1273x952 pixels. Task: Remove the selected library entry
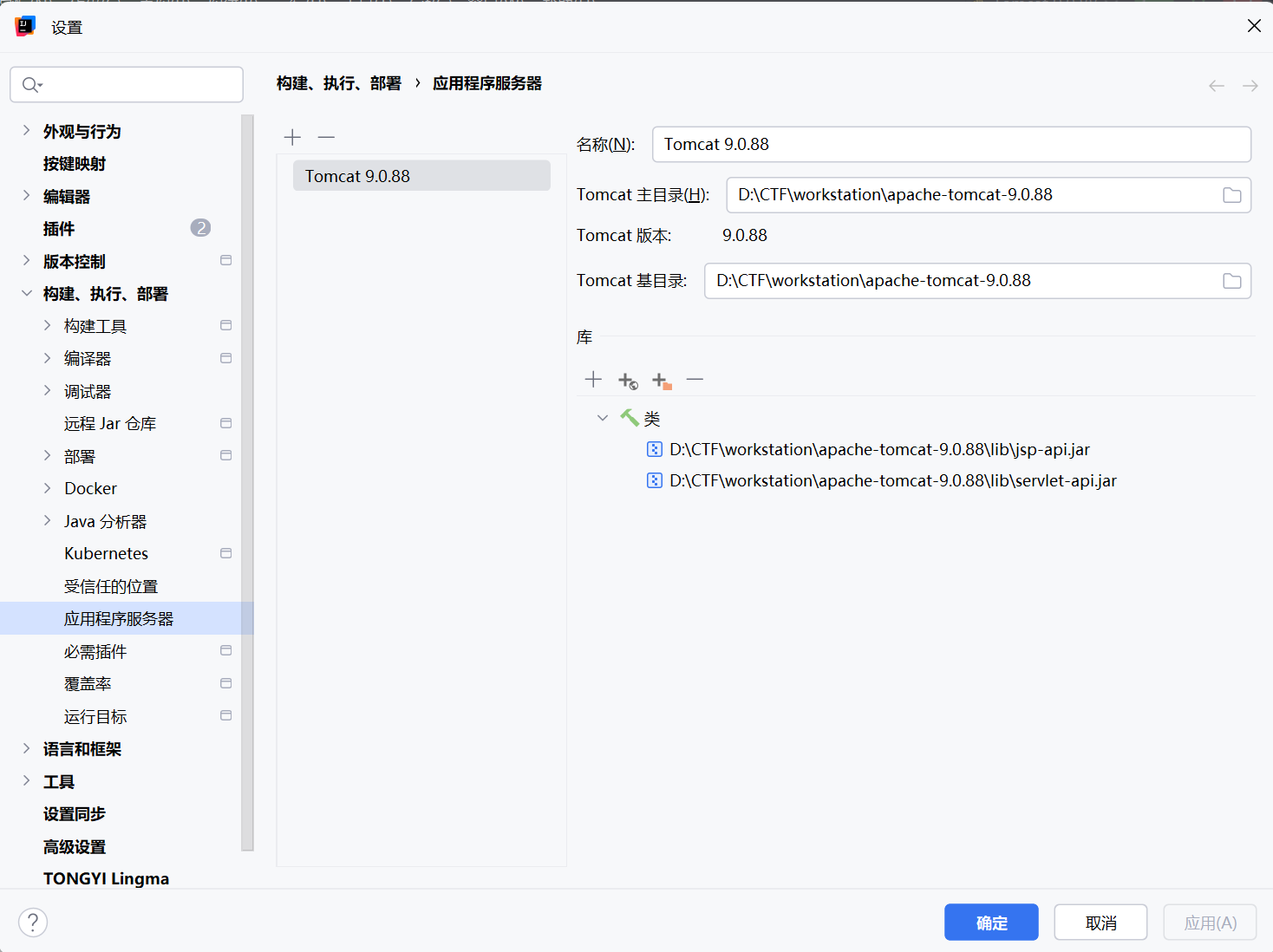695,379
